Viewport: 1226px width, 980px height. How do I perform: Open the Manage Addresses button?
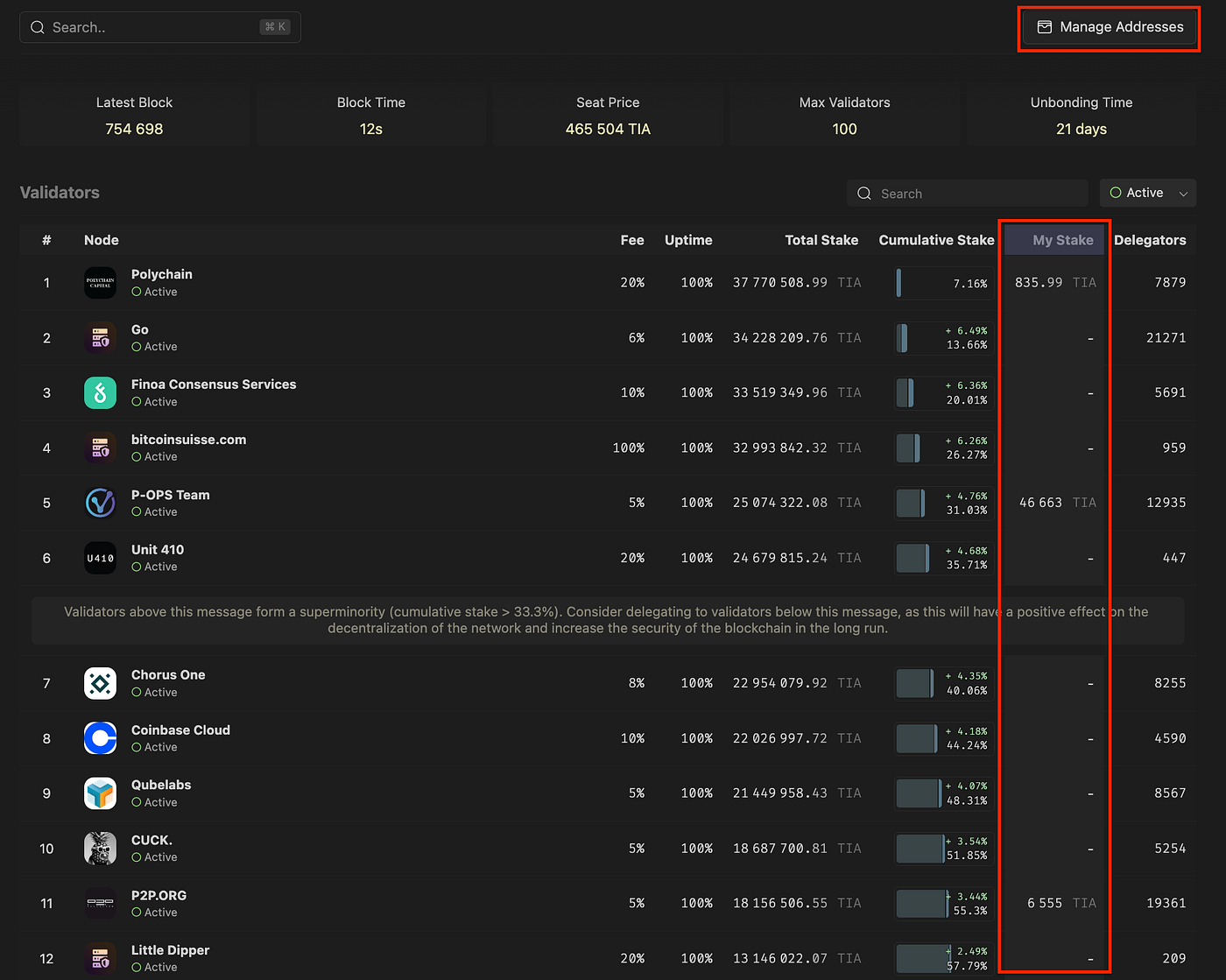pos(1110,27)
